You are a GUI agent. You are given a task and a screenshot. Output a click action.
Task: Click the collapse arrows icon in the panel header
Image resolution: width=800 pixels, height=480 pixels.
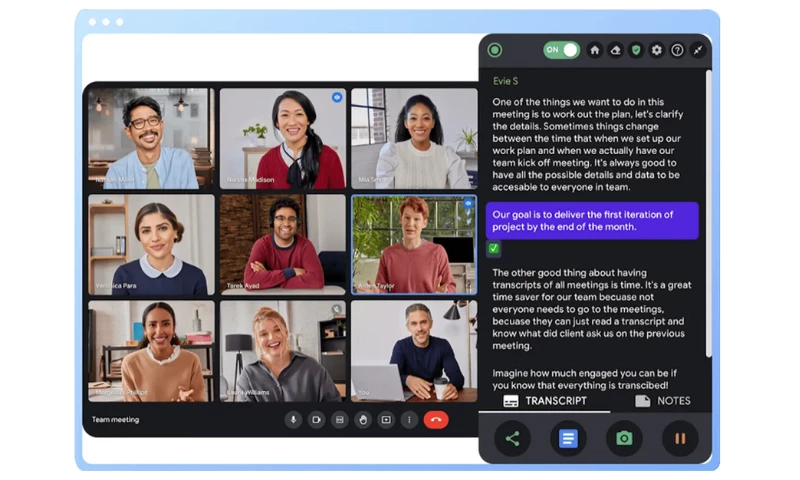(697, 50)
